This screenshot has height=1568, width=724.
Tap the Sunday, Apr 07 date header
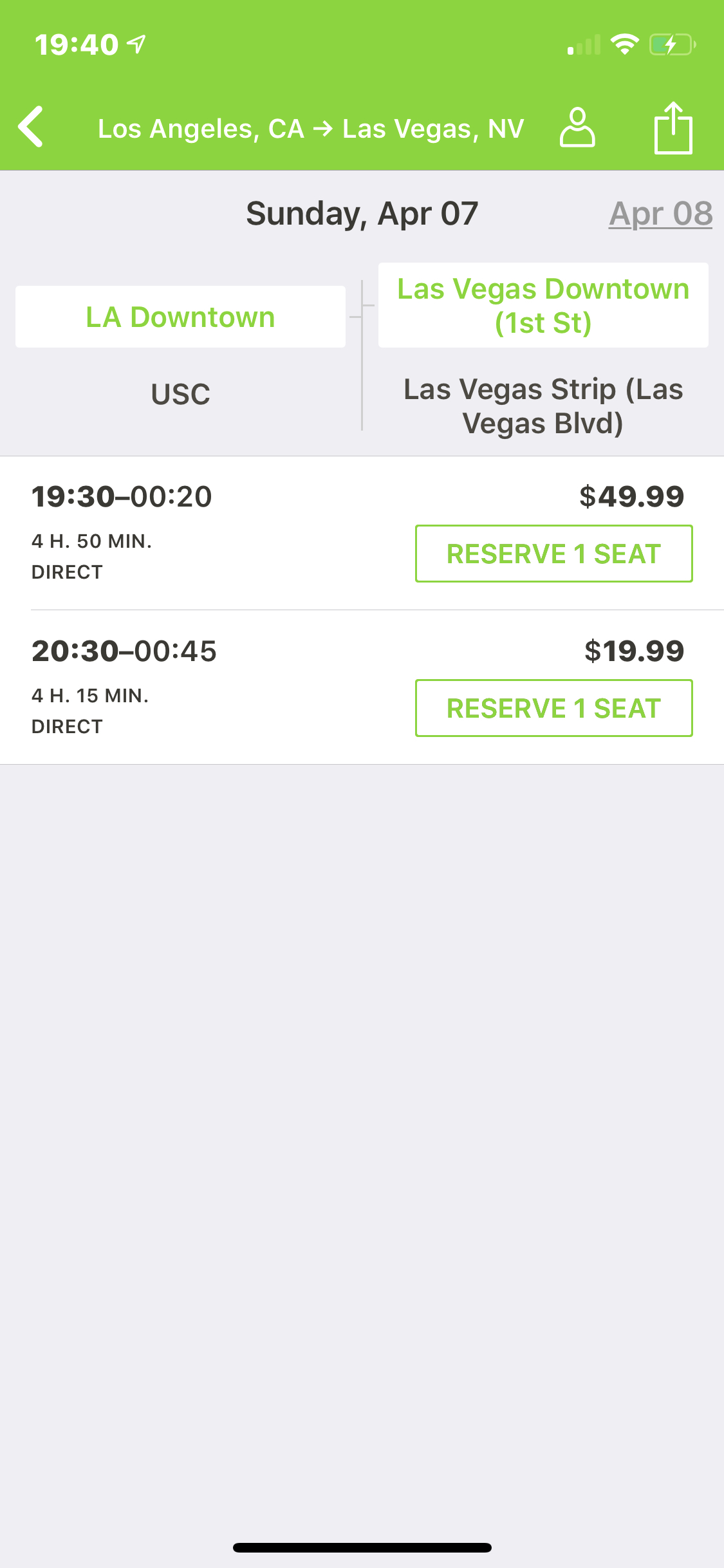point(362,214)
